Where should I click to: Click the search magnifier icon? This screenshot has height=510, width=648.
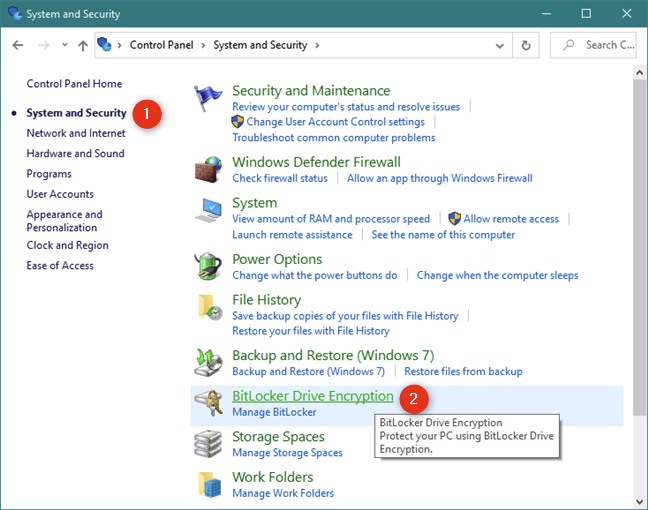tap(569, 45)
